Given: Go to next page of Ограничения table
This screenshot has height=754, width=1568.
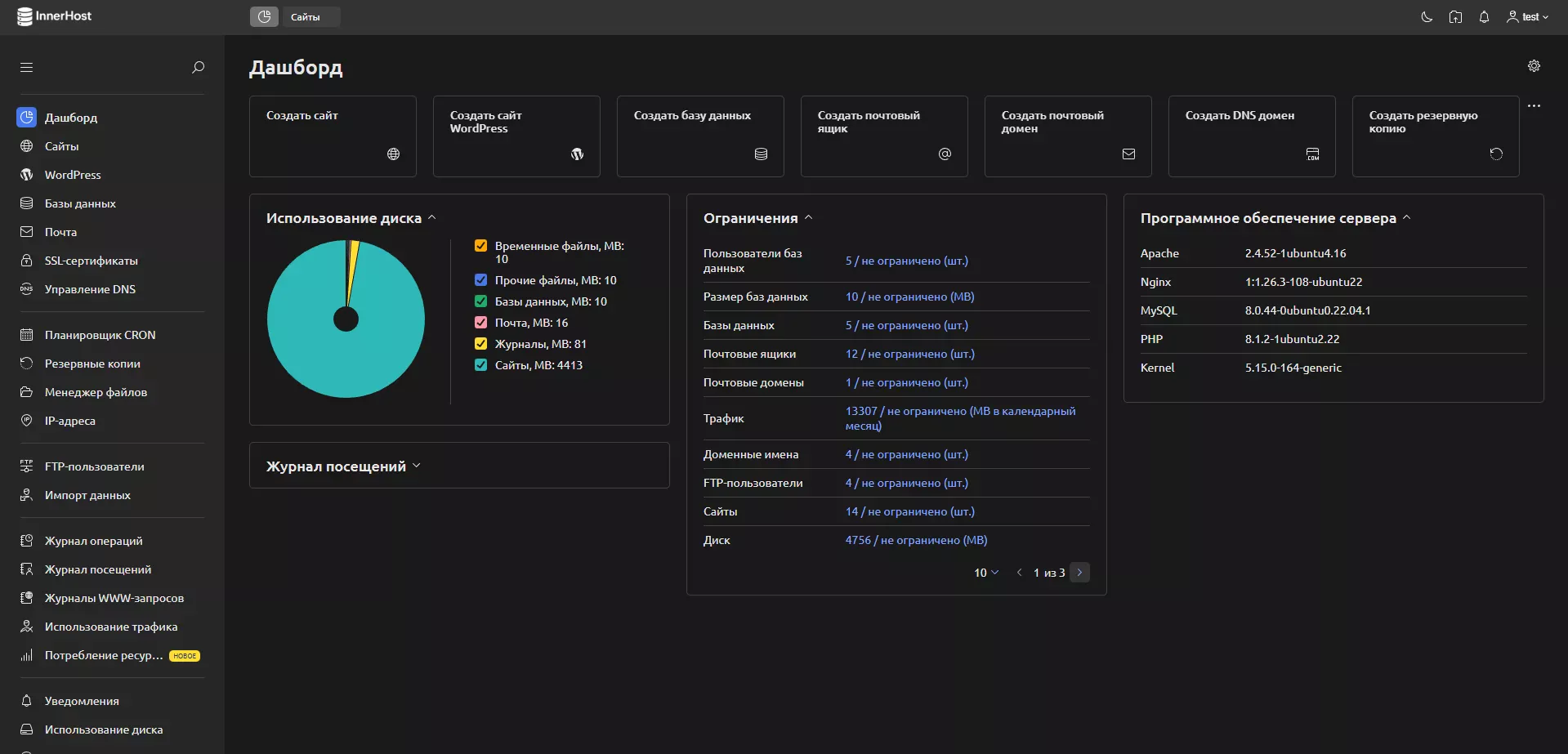Looking at the screenshot, I should click(1079, 573).
